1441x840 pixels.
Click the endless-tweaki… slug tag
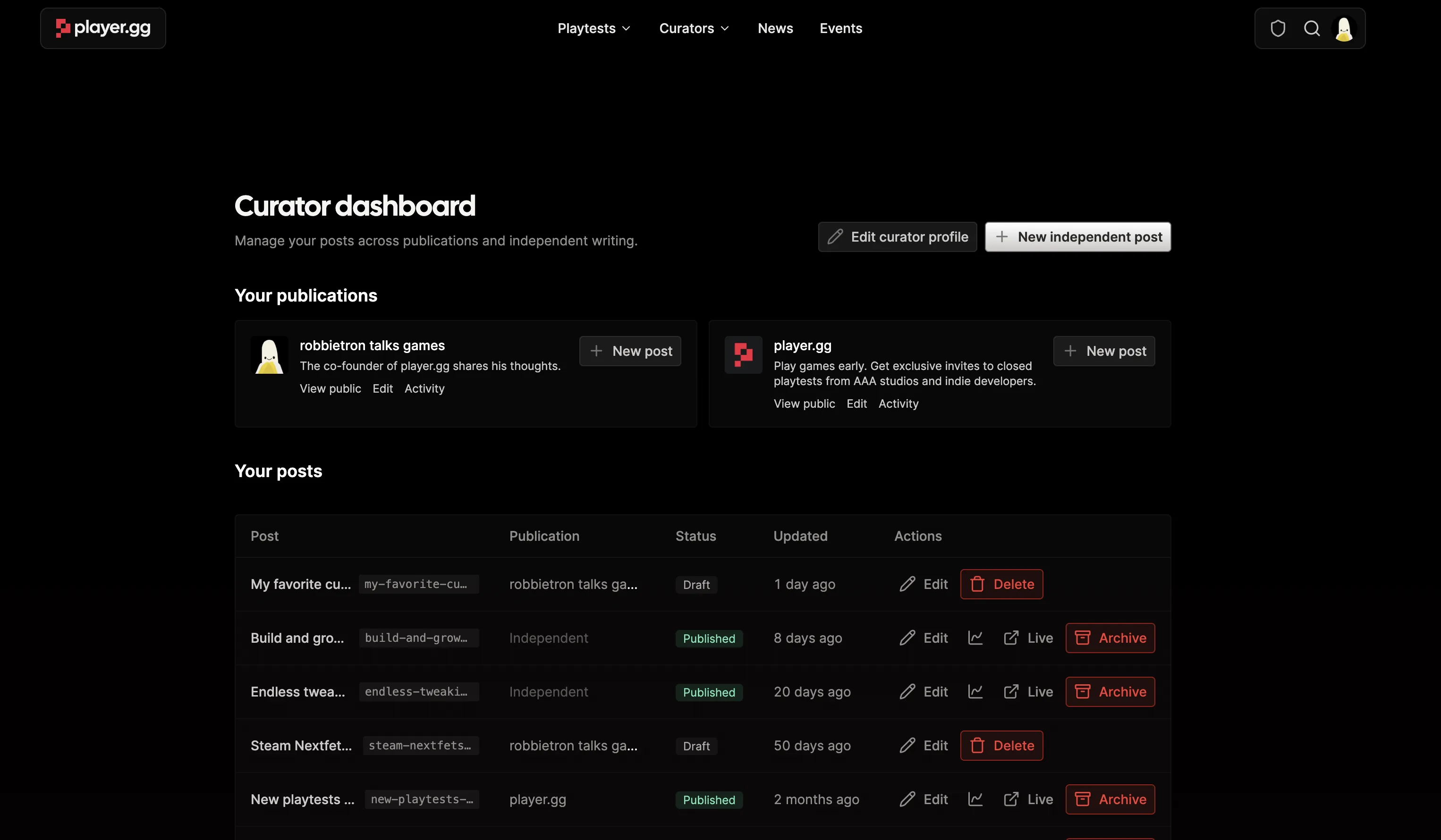point(419,691)
